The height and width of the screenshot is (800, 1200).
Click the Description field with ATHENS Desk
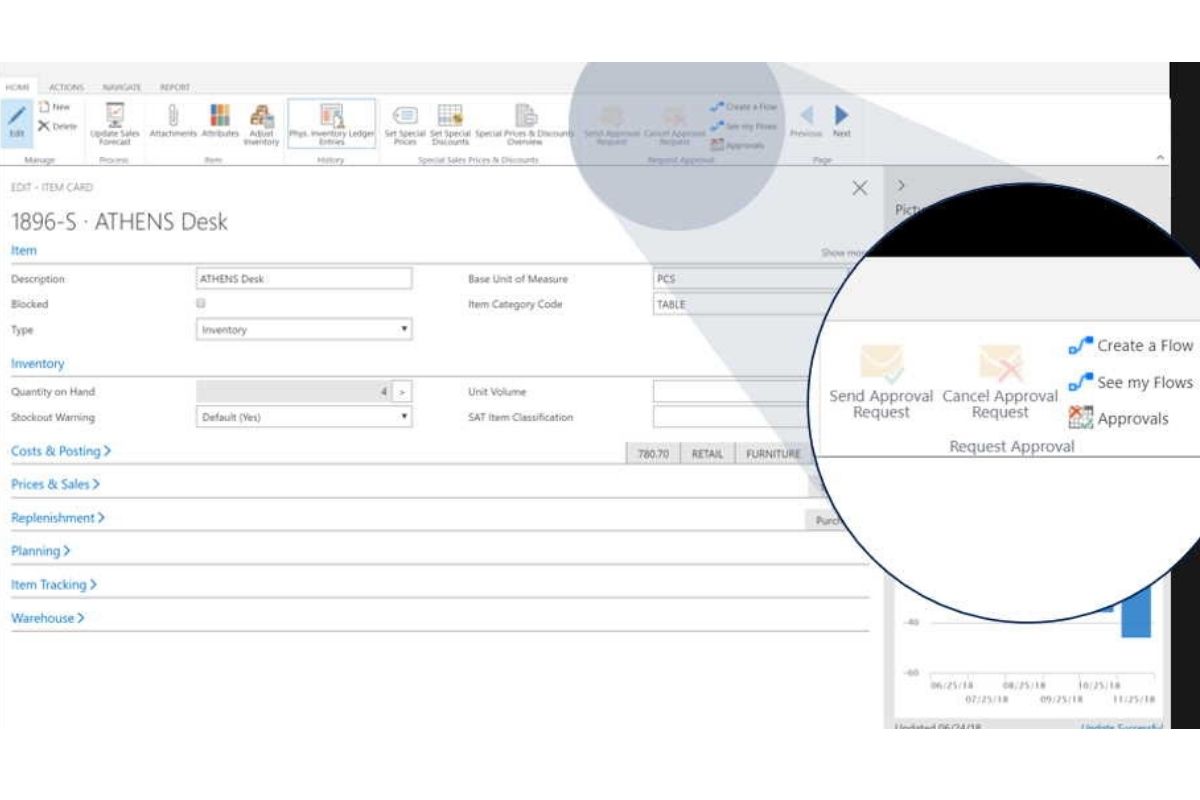point(304,279)
